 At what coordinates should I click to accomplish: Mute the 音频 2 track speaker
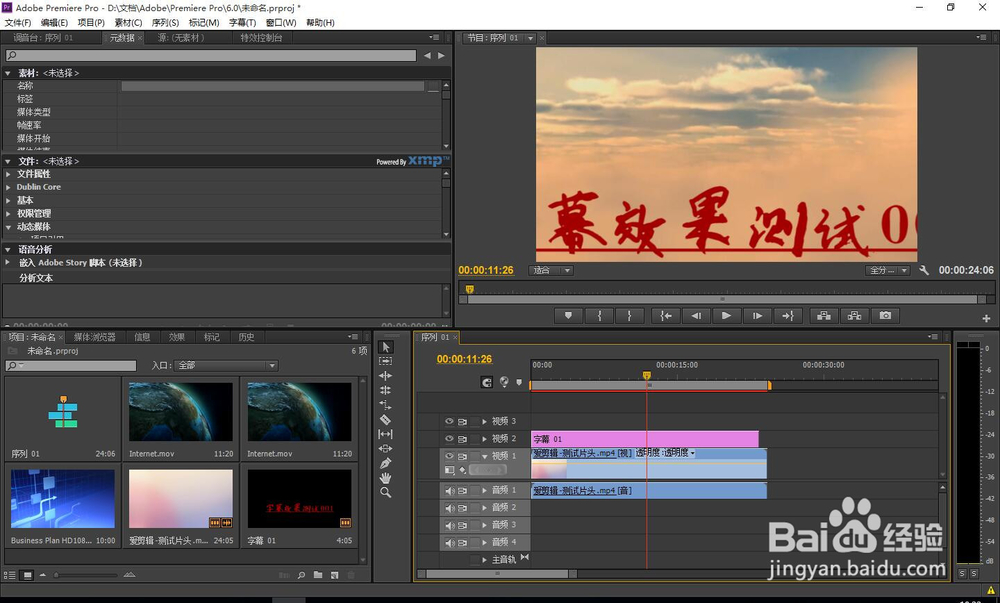450,508
